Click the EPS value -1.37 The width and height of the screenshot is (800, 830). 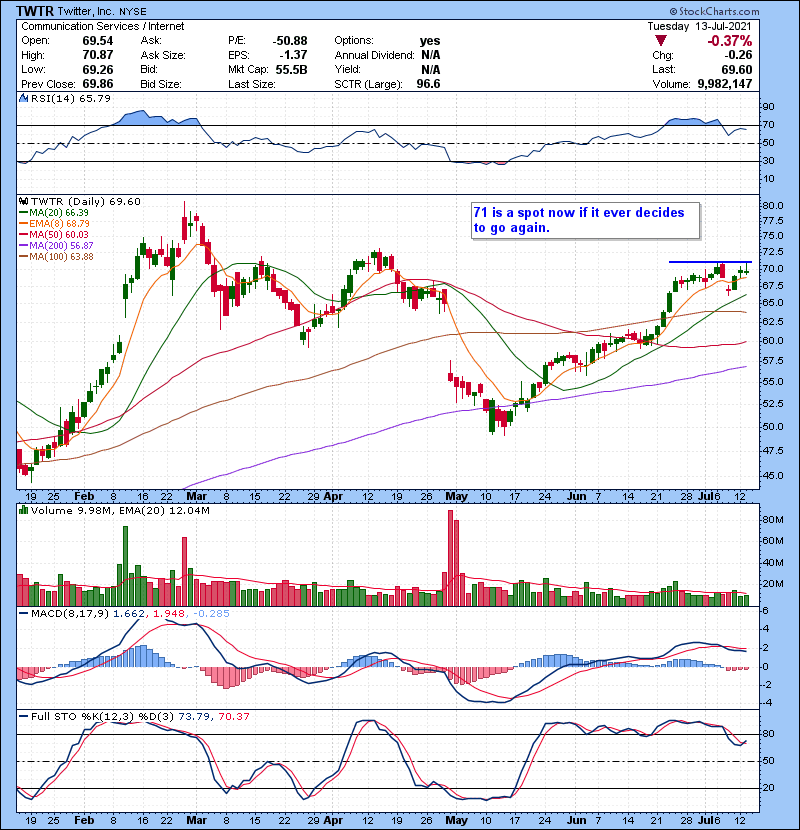[x=295, y=55]
